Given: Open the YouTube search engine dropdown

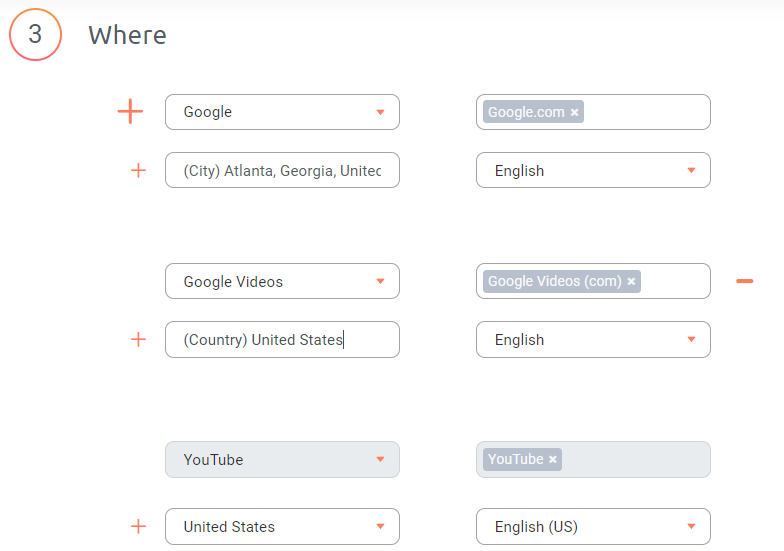Looking at the screenshot, I should pyautogui.click(x=282, y=460).
